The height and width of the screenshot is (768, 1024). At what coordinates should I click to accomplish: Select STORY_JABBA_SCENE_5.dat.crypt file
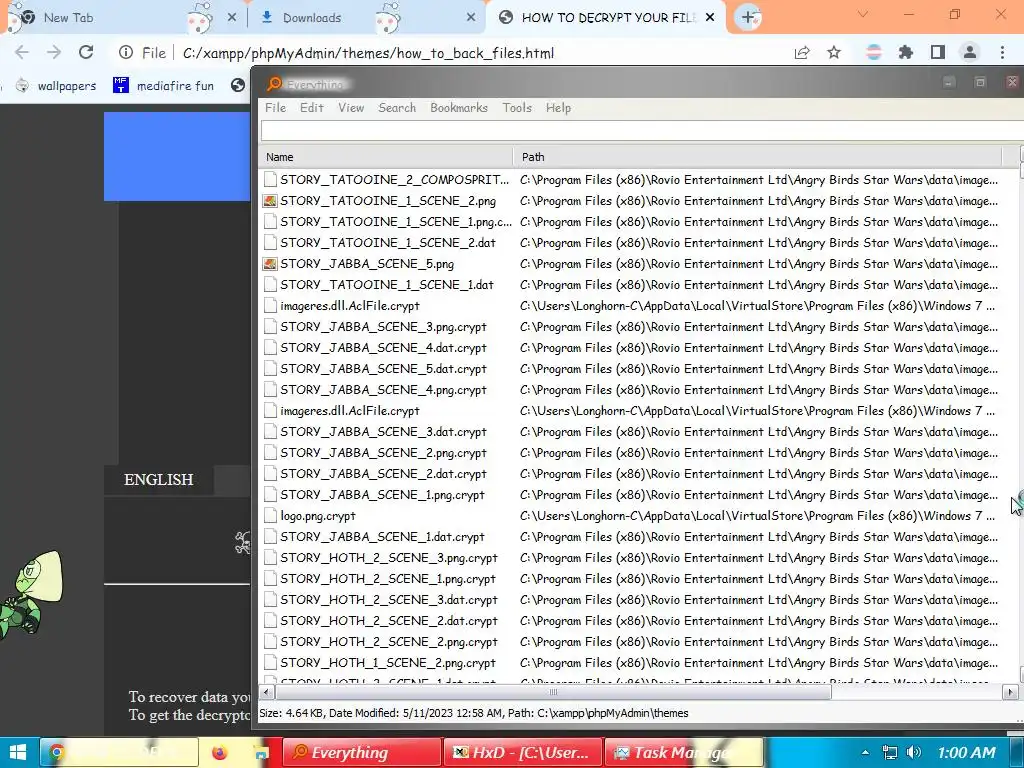(x=383, y=369)
